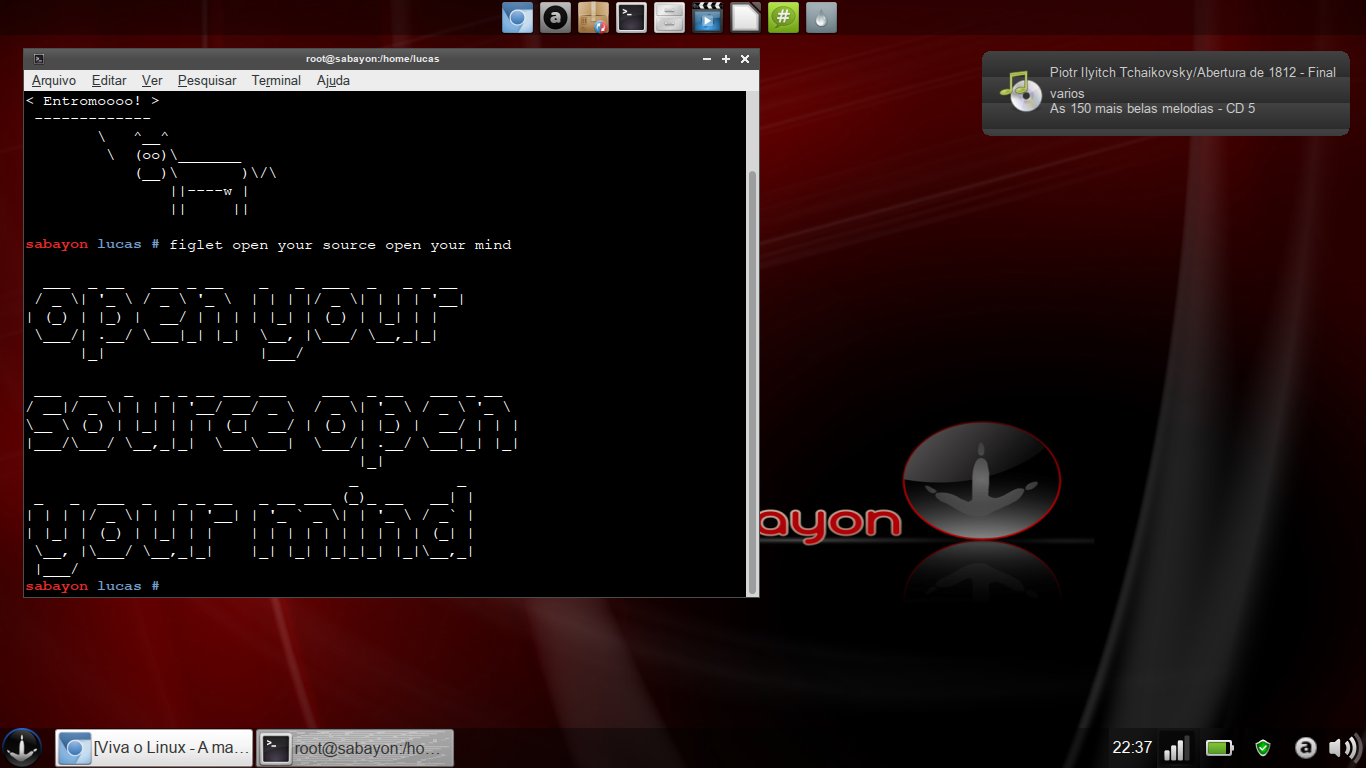
Task: Open the Arquivo menu
Action: click(x=54, y=80)
